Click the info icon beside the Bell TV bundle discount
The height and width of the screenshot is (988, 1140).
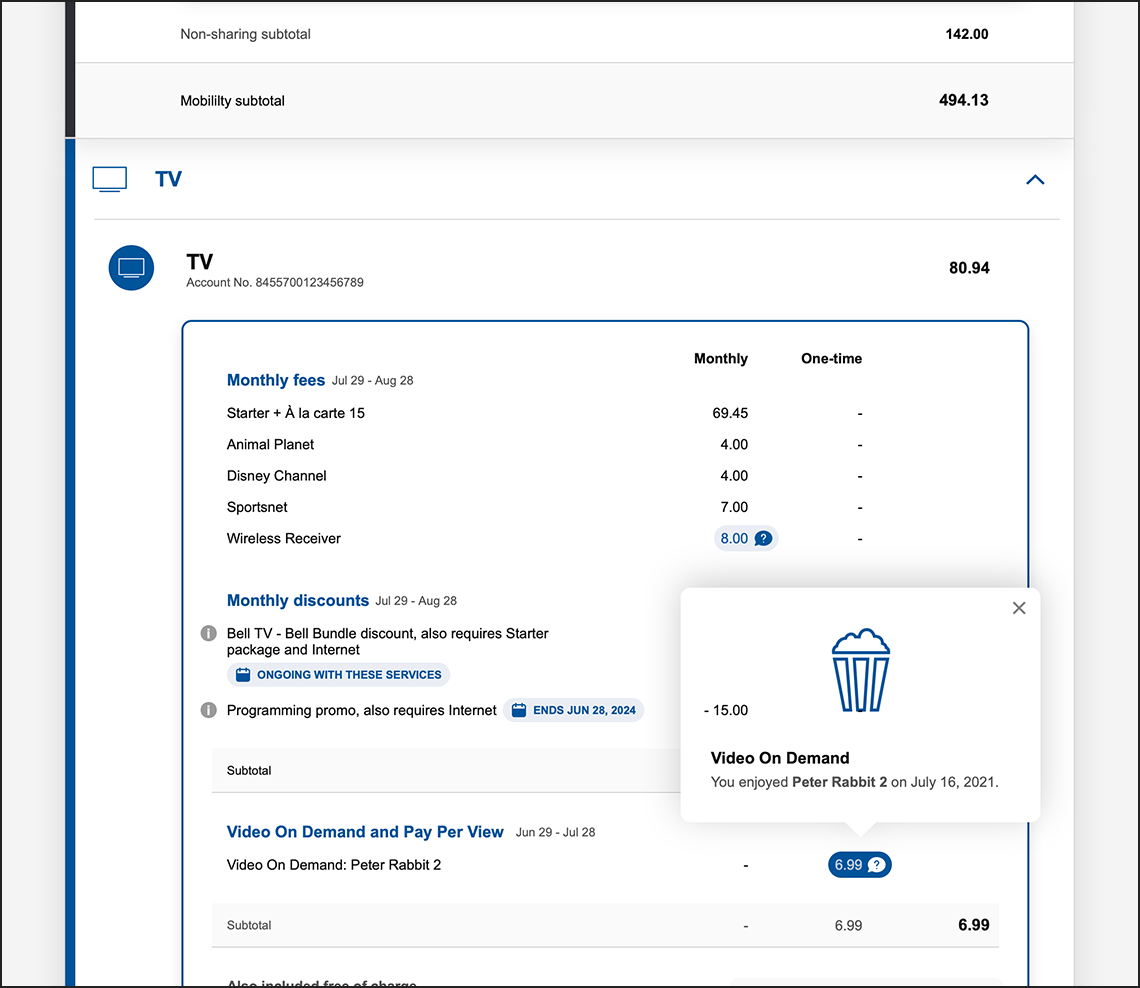(208, 633)
